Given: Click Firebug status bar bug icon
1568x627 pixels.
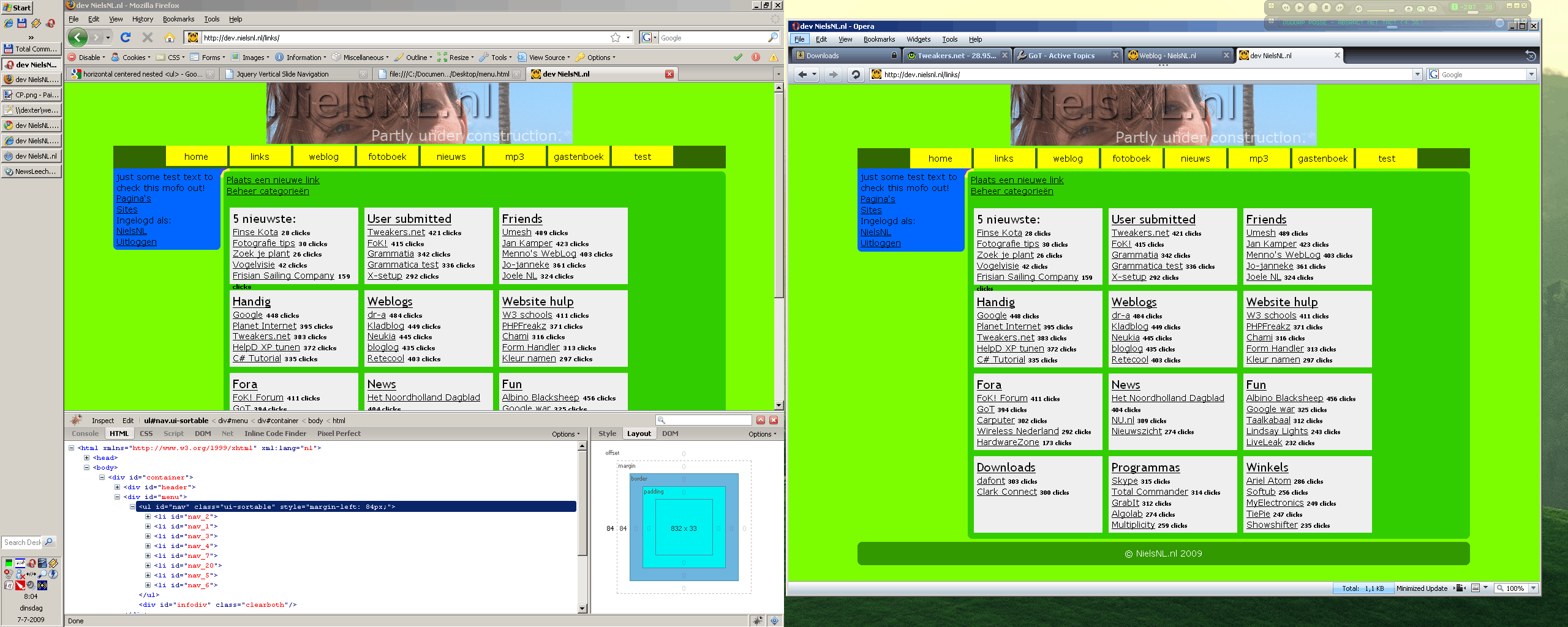Looking at the screenshot, I should point(758,620).
